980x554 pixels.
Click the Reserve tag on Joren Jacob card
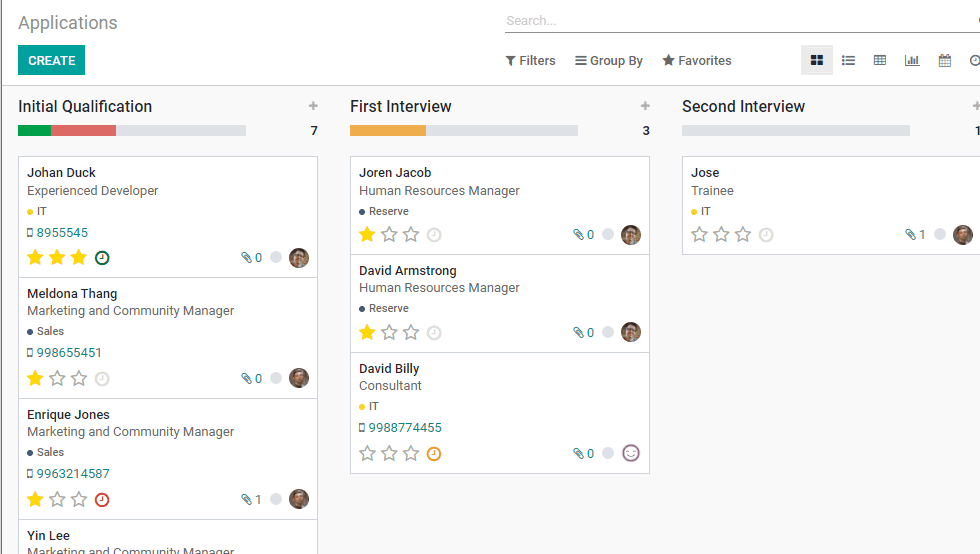pos(384,211)
